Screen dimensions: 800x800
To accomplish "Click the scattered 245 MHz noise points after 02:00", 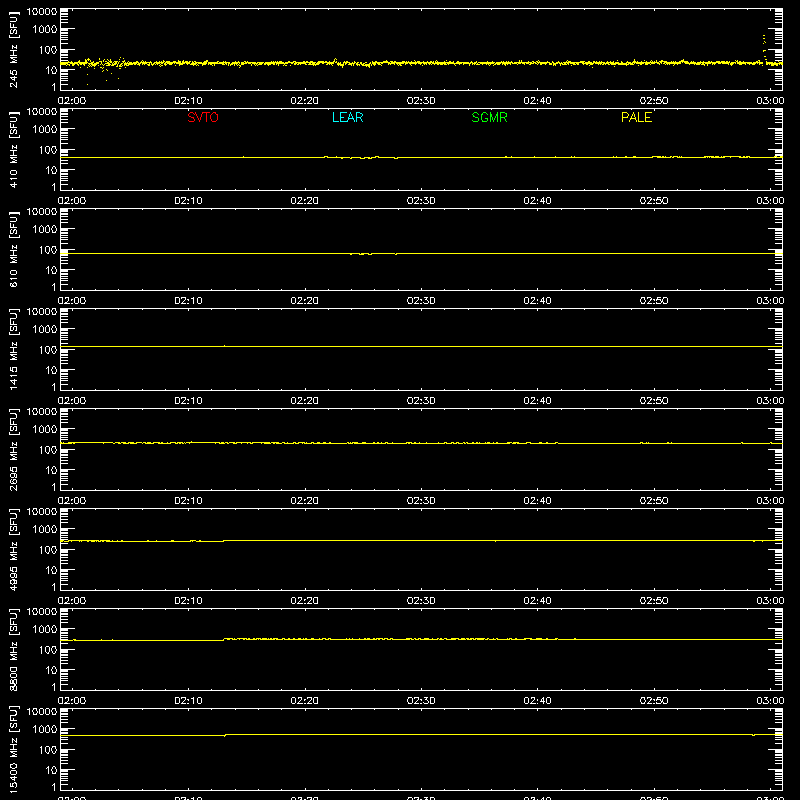I will [x=105, y=69].
